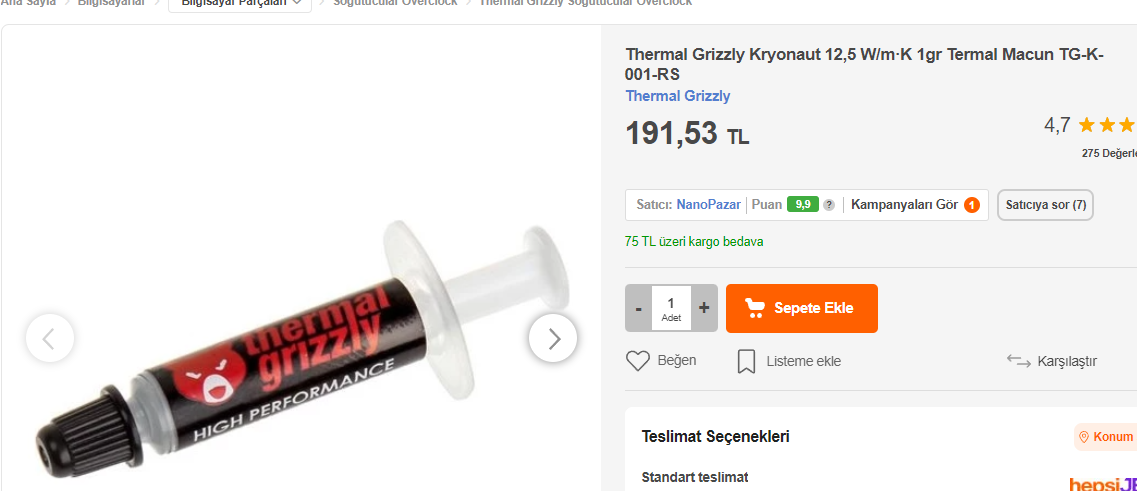Click the Satıcıya sor (7) button
The image size is (1137, 491).
tap(1045, 205)
